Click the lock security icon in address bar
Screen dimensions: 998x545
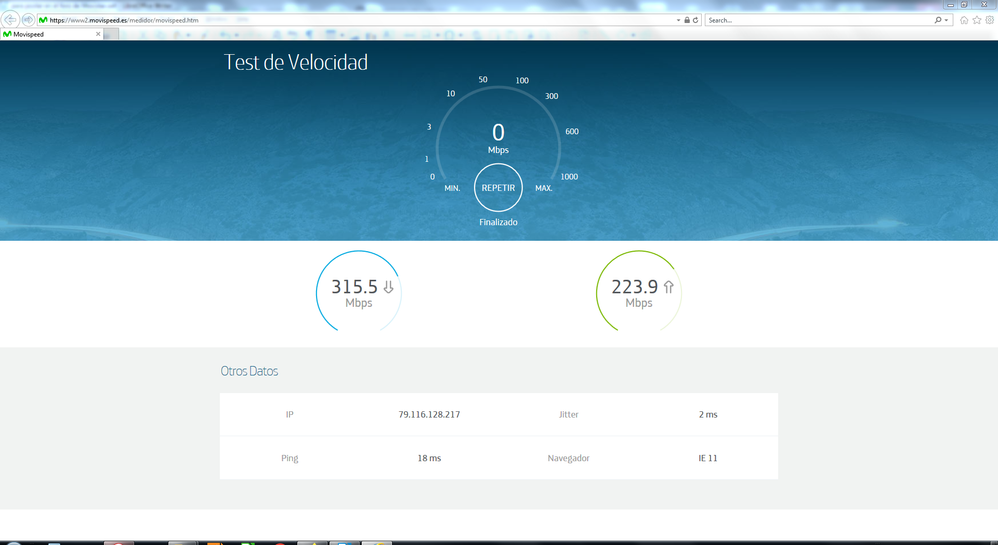(x=687, y=20)
